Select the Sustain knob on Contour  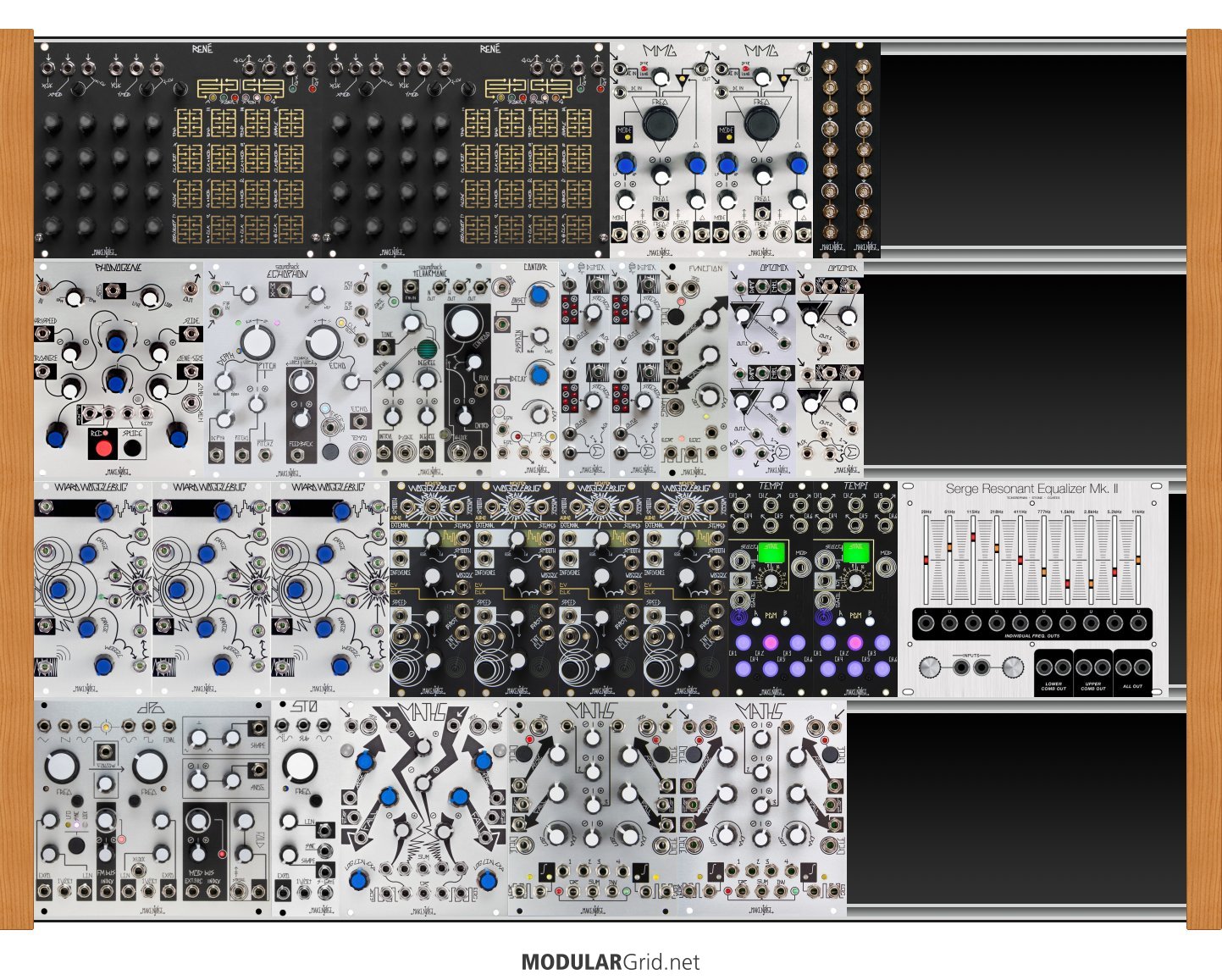pos(539,335)
